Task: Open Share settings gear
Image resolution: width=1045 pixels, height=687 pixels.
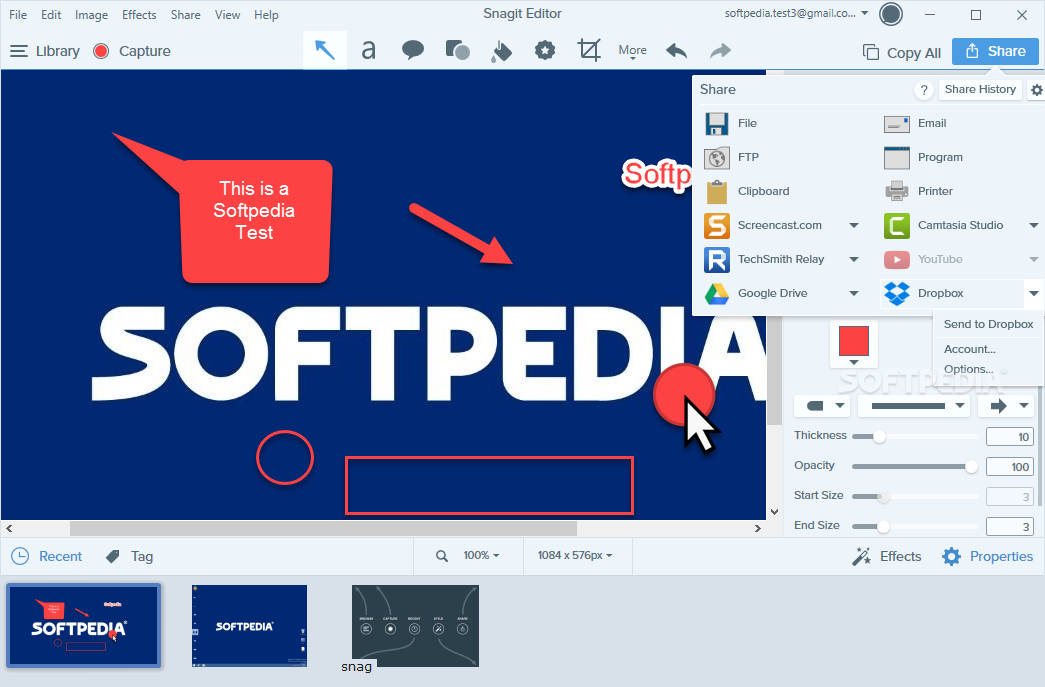Action: [1036, 90]
